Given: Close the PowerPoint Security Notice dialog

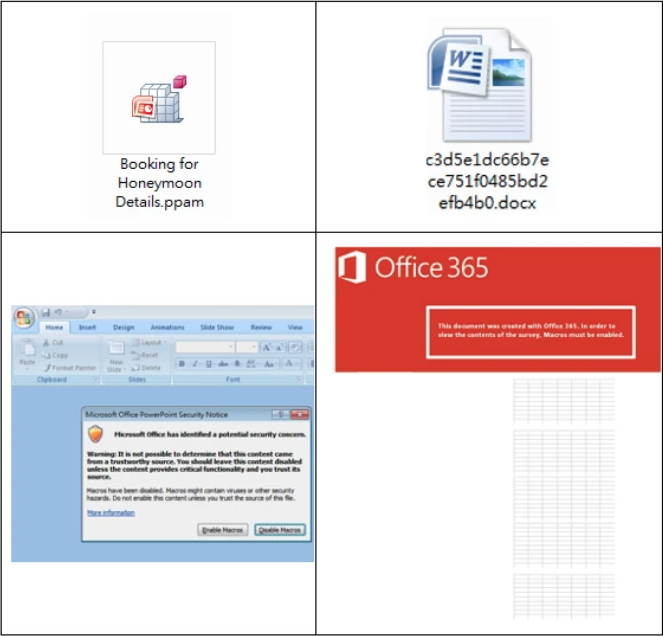Looking at the screenshot, I should pyautogui.click(x=299, y=414).
